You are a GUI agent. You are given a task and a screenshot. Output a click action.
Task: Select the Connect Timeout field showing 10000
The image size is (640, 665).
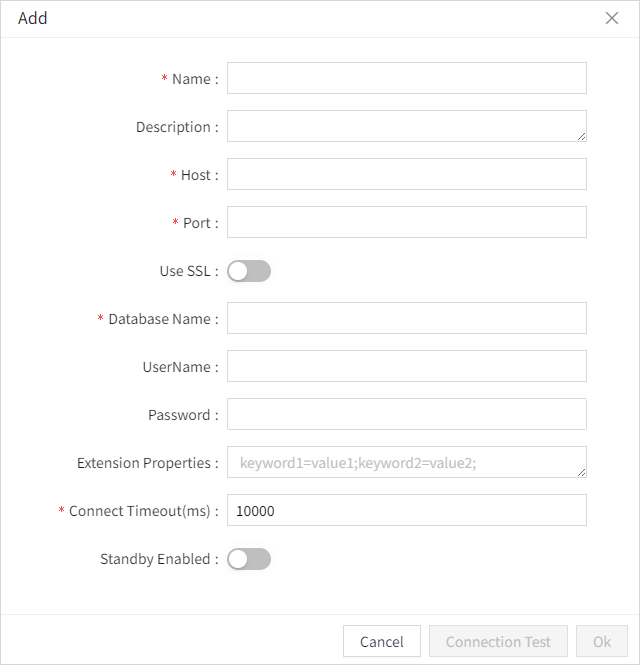pyautogui.click(x=406, y=511)
